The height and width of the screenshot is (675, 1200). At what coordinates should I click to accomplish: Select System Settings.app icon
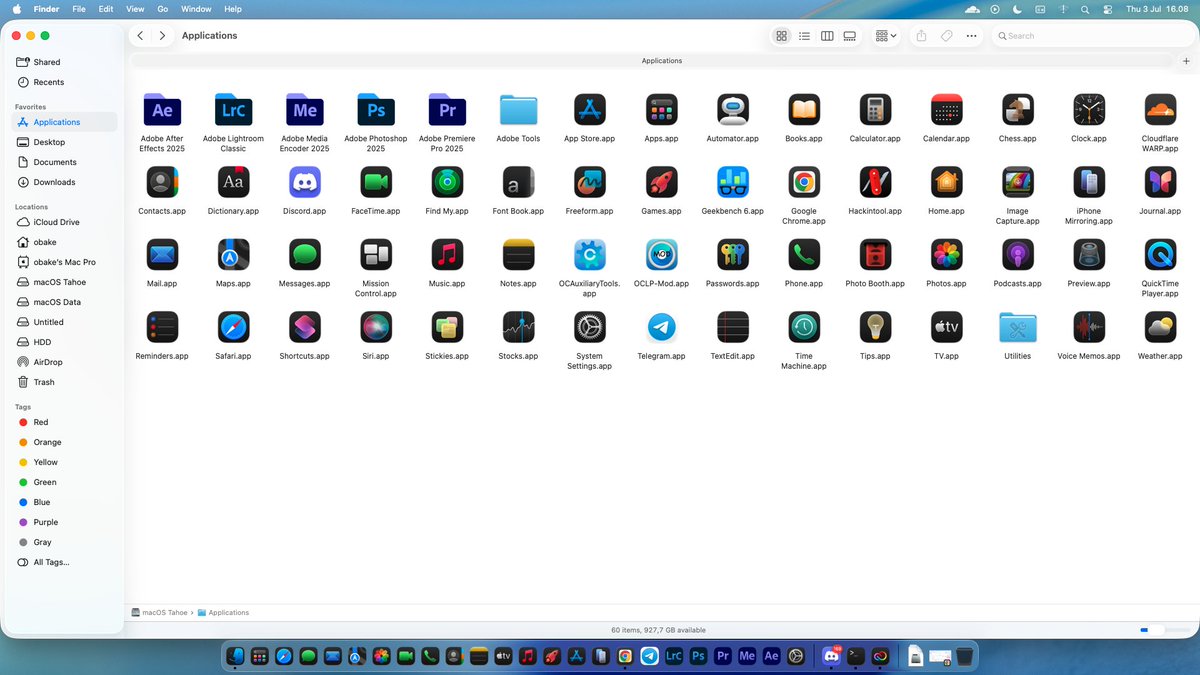click(x=590, y=327)
